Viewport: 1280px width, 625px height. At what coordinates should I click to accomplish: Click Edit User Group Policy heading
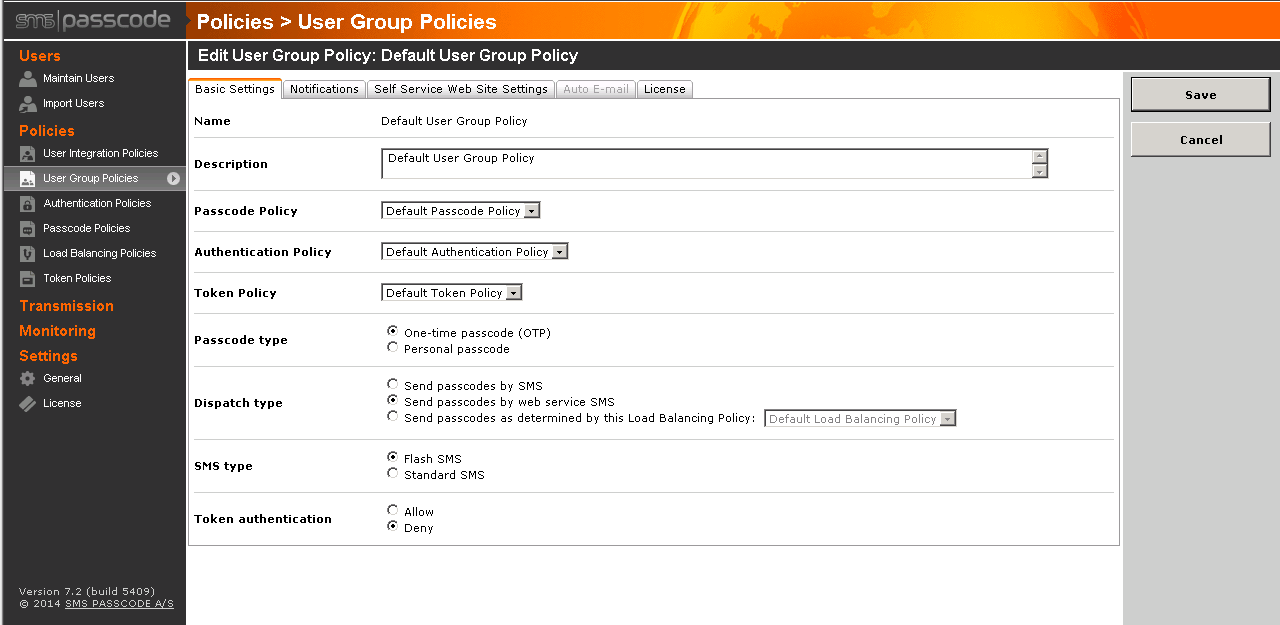coord(388,56)
